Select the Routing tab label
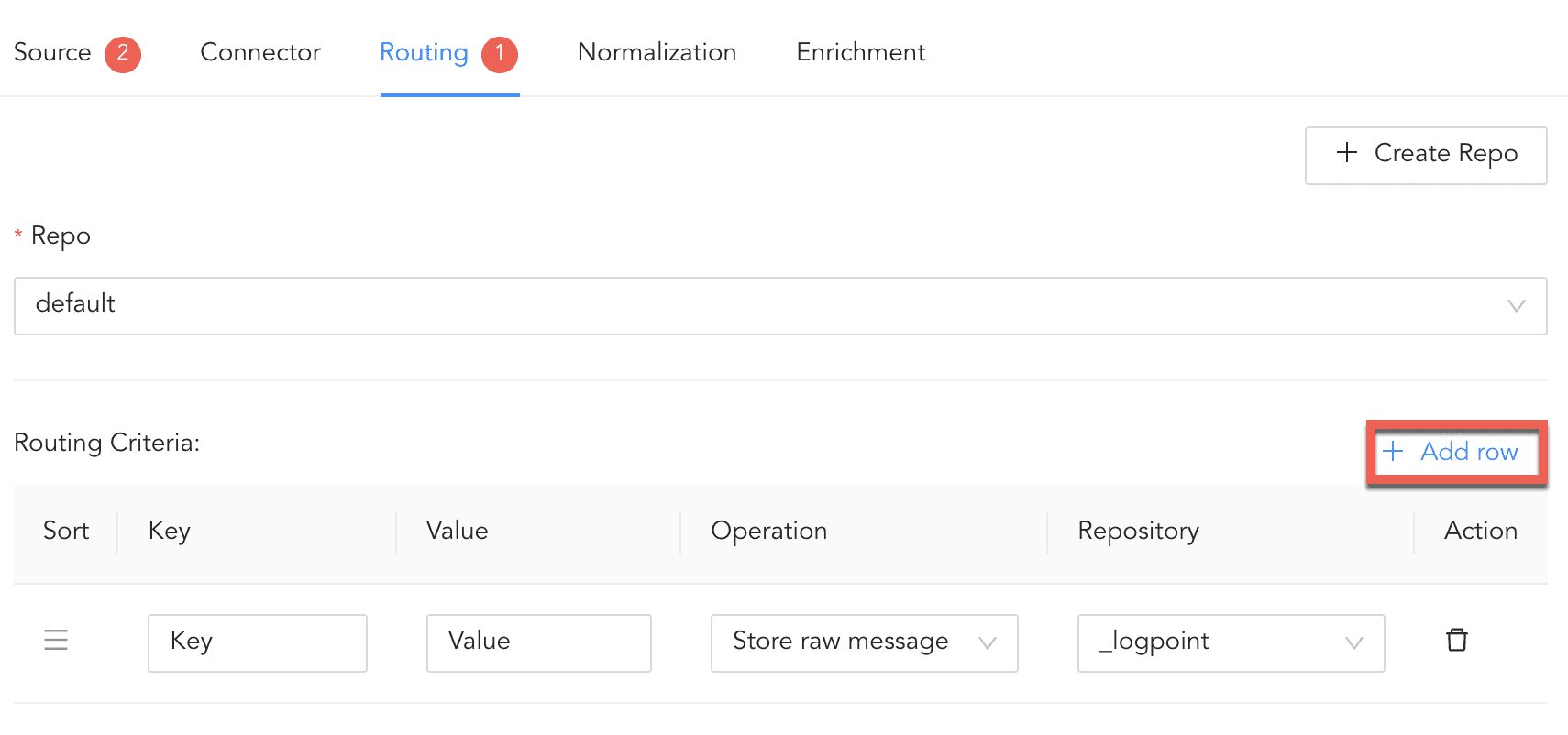The height and width of the screenshot is (735, 1568). [424, 53]
